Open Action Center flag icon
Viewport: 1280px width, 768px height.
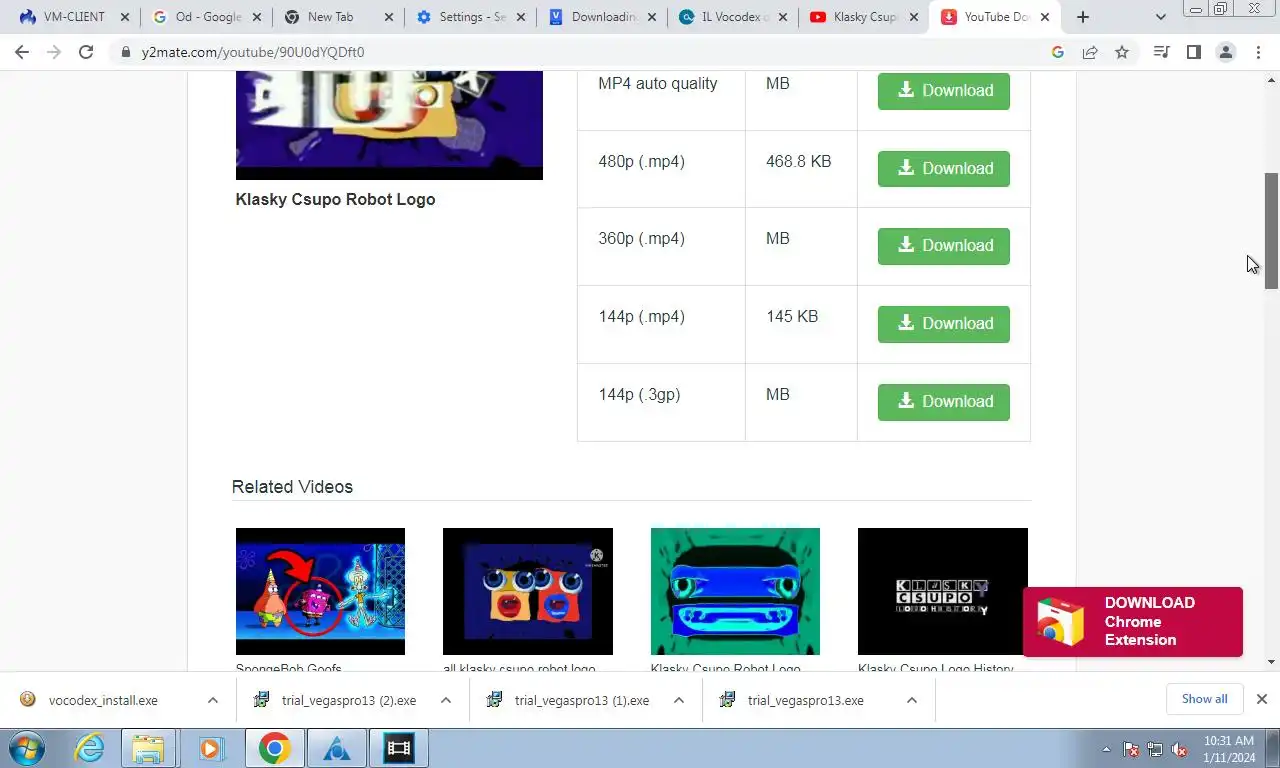coord(1131,749)
